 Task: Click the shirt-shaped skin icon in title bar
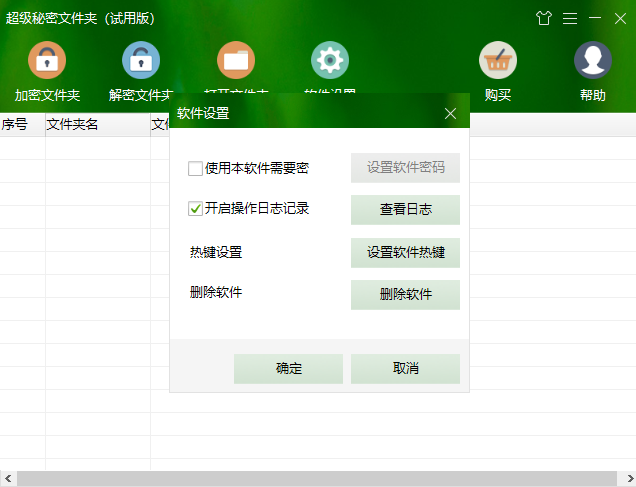click(544, 18)
